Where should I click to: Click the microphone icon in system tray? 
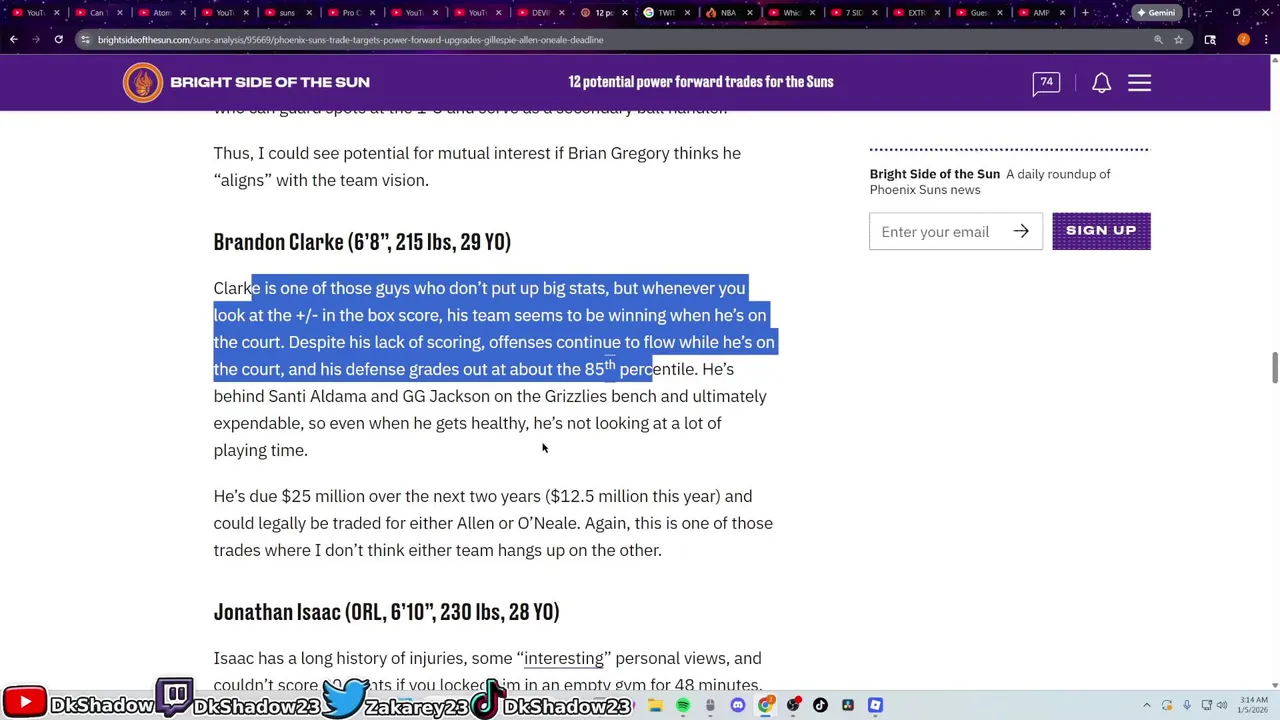pos(1187,705)
